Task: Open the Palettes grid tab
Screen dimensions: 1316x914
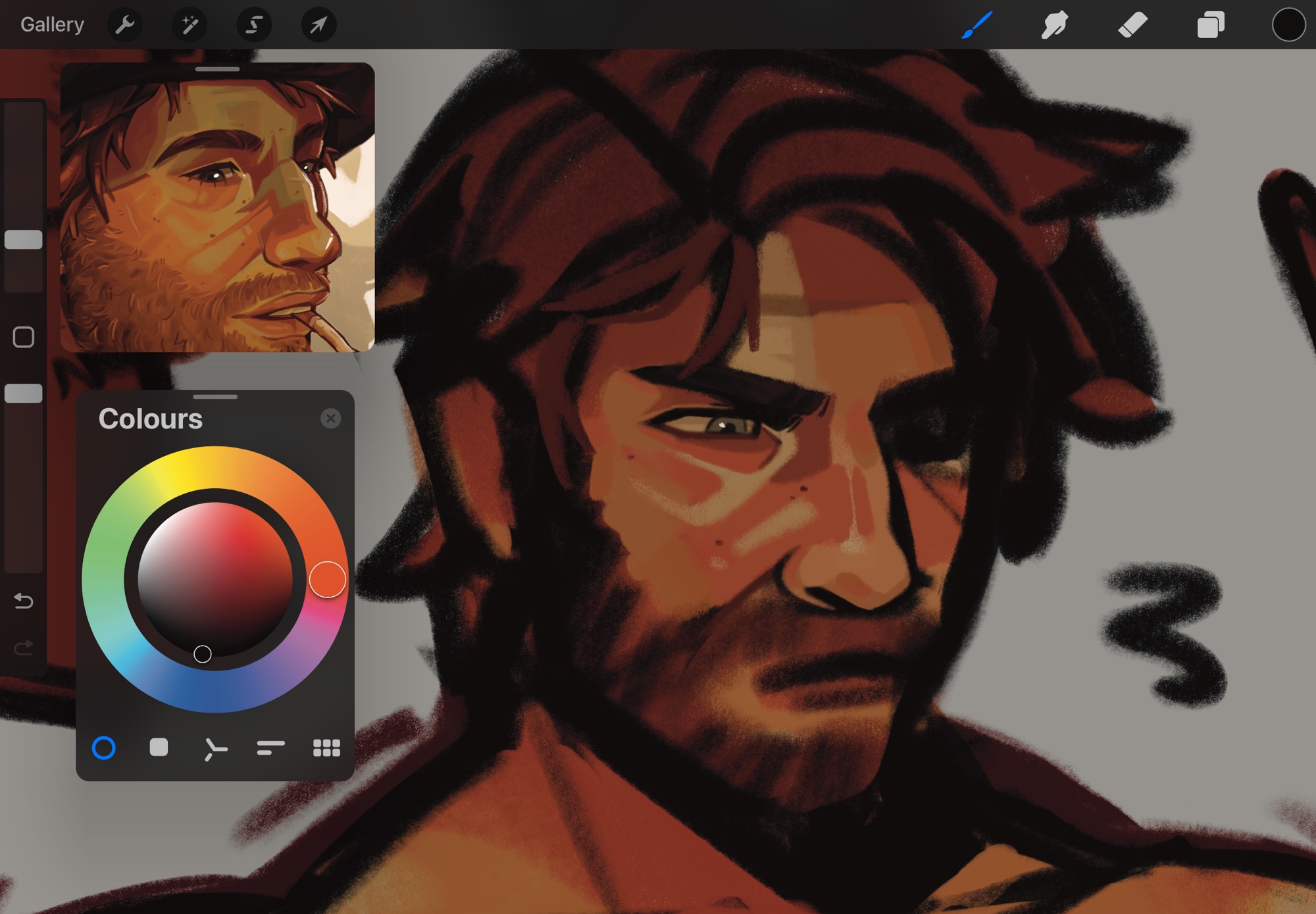Action: [x=326, y=748]
